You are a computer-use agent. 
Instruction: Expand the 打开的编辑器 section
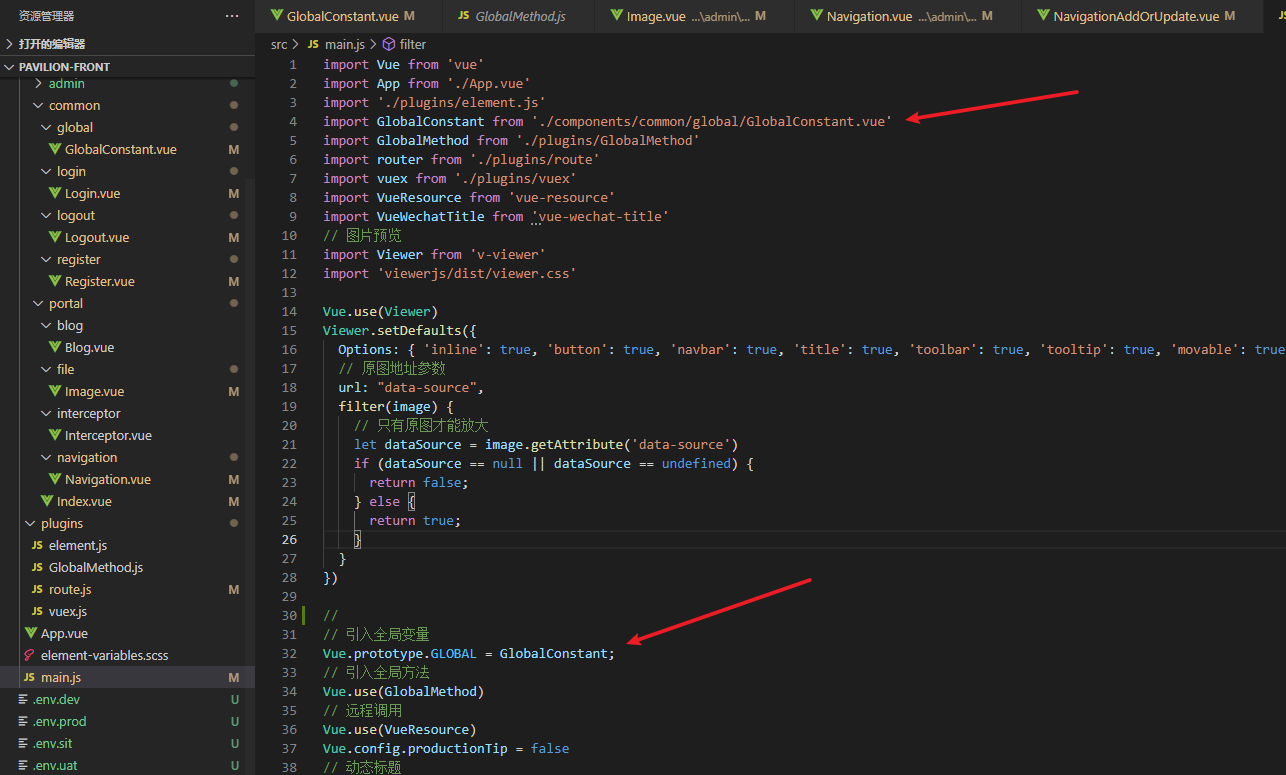10,44
